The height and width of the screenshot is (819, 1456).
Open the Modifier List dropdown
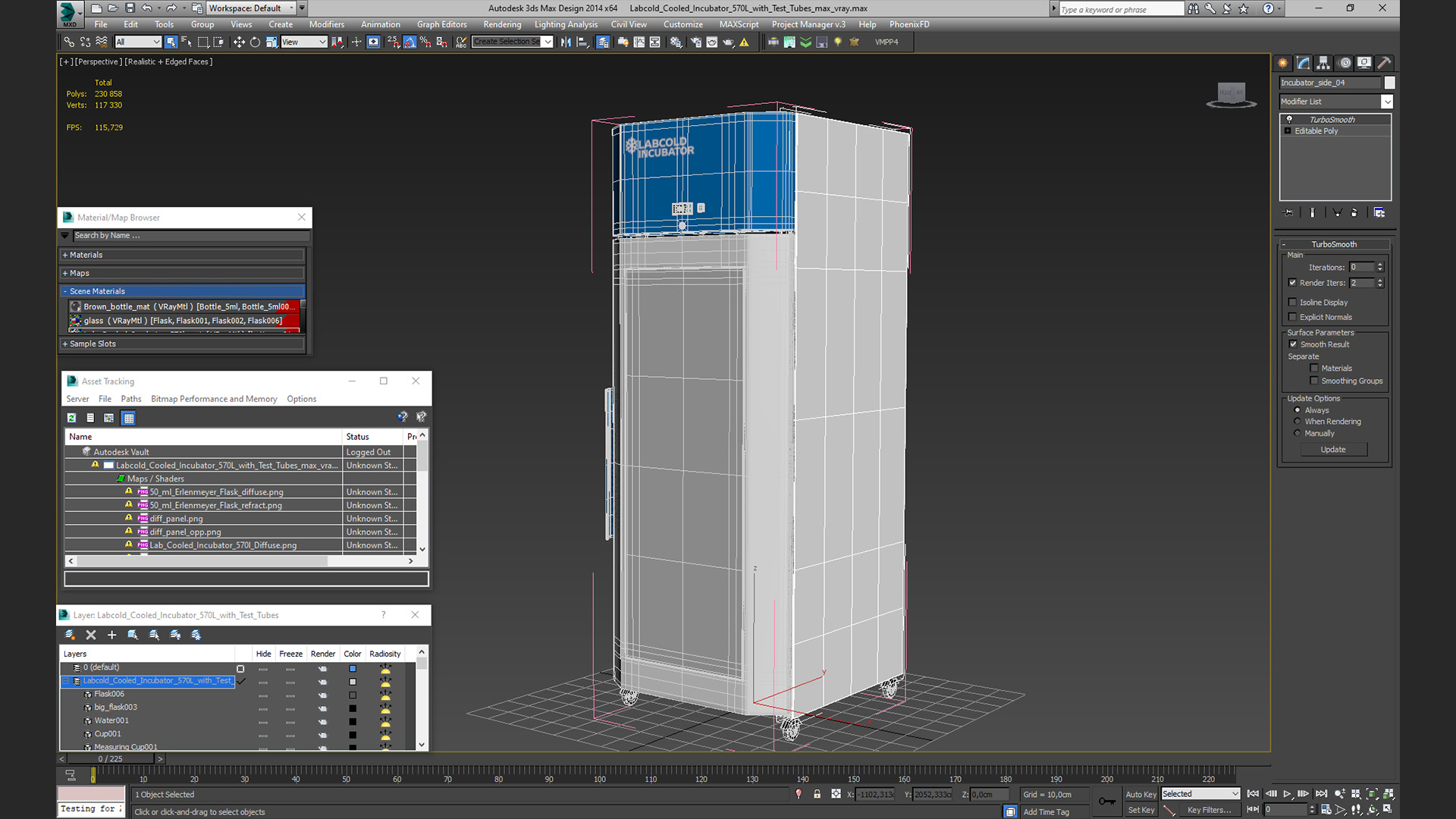click(x=1387, y=102)
